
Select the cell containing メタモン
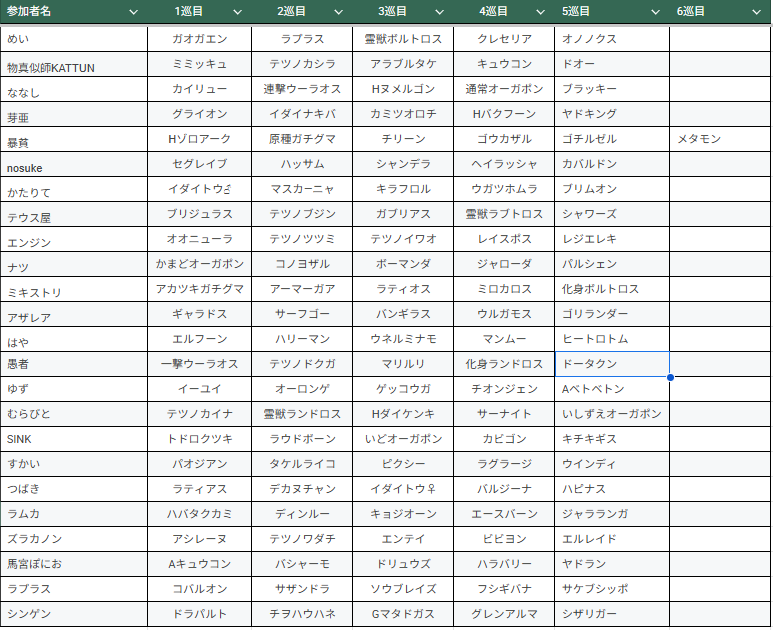(720, 139)
